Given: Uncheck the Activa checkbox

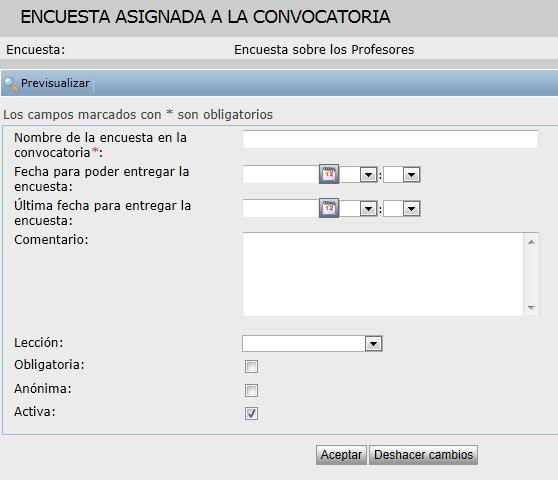Looking at the screenshot, I should coord(251,413).
